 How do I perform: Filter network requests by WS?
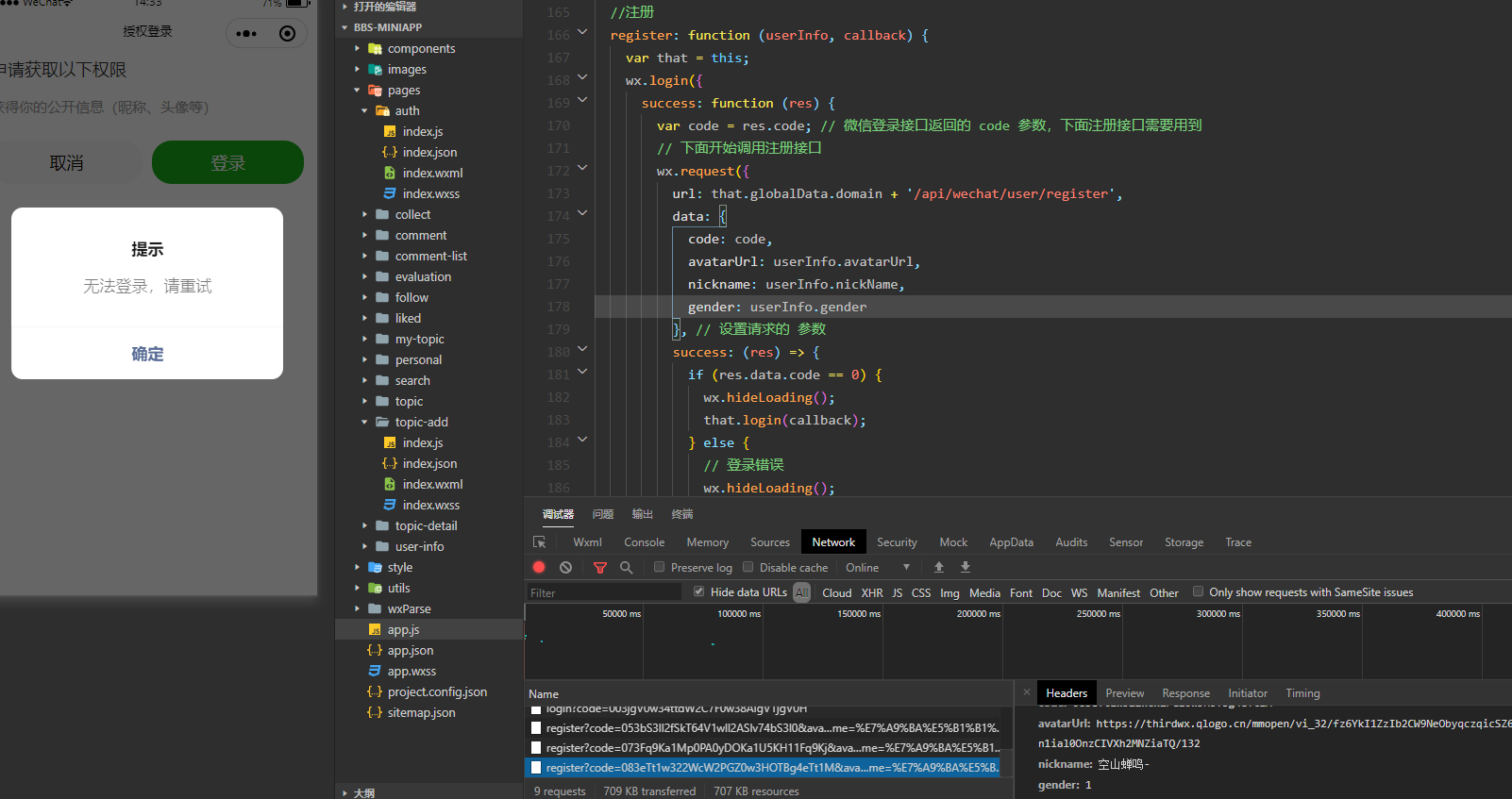(1079, 593)
